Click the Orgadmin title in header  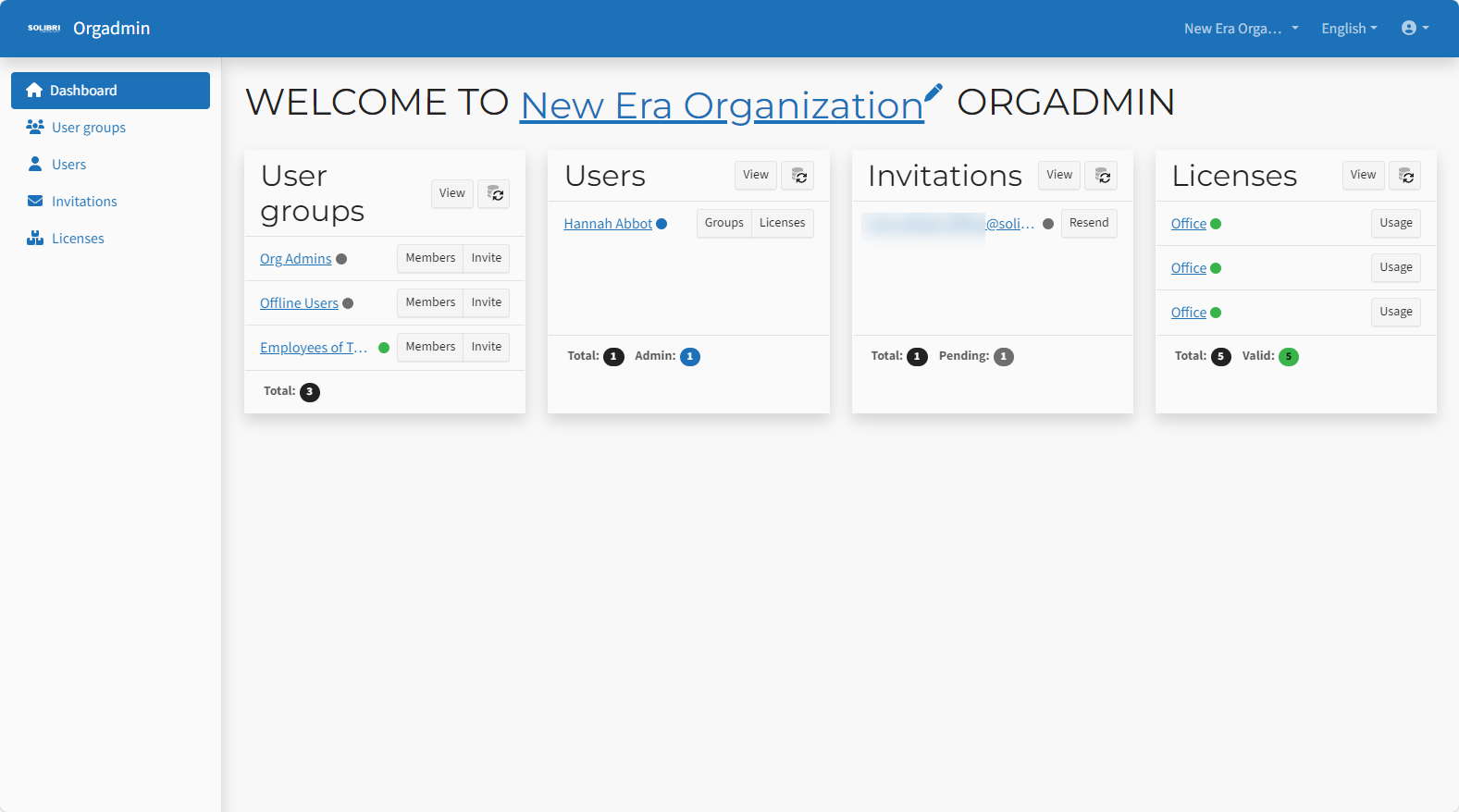click(111, 28)
